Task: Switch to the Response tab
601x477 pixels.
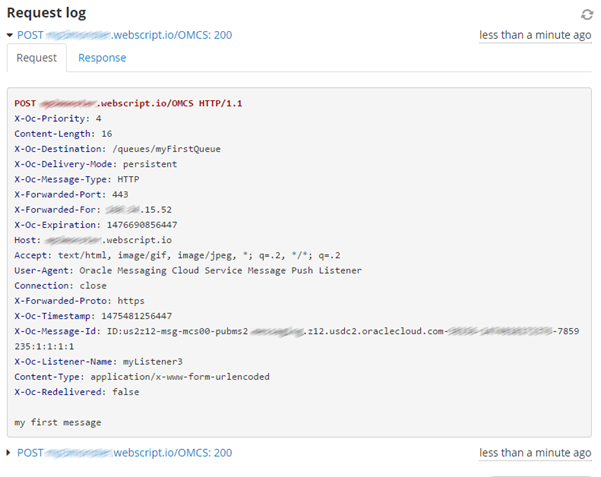Action: [x=102, y=58]
